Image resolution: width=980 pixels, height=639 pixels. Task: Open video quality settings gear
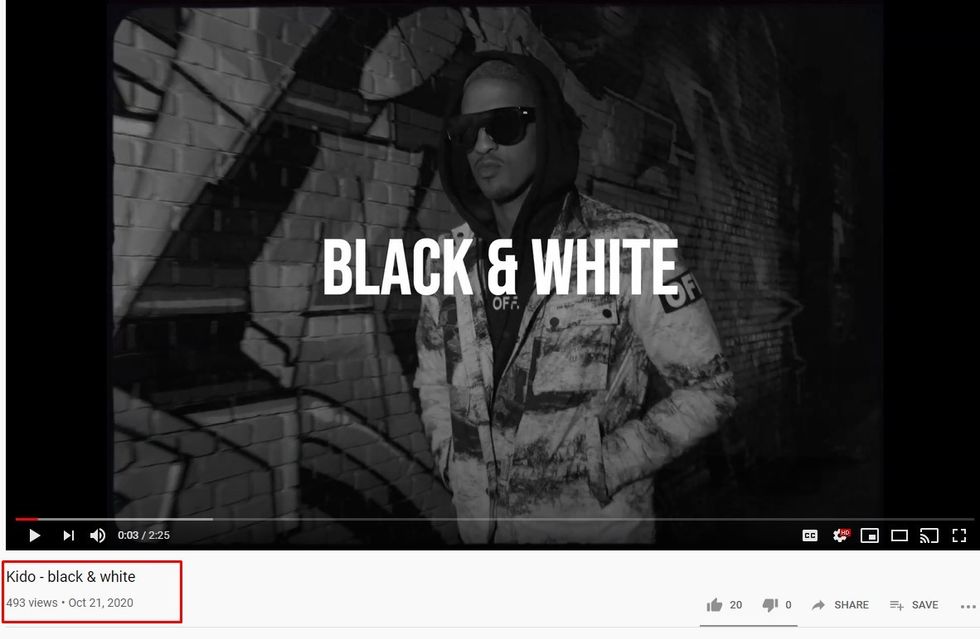[841, 535]
